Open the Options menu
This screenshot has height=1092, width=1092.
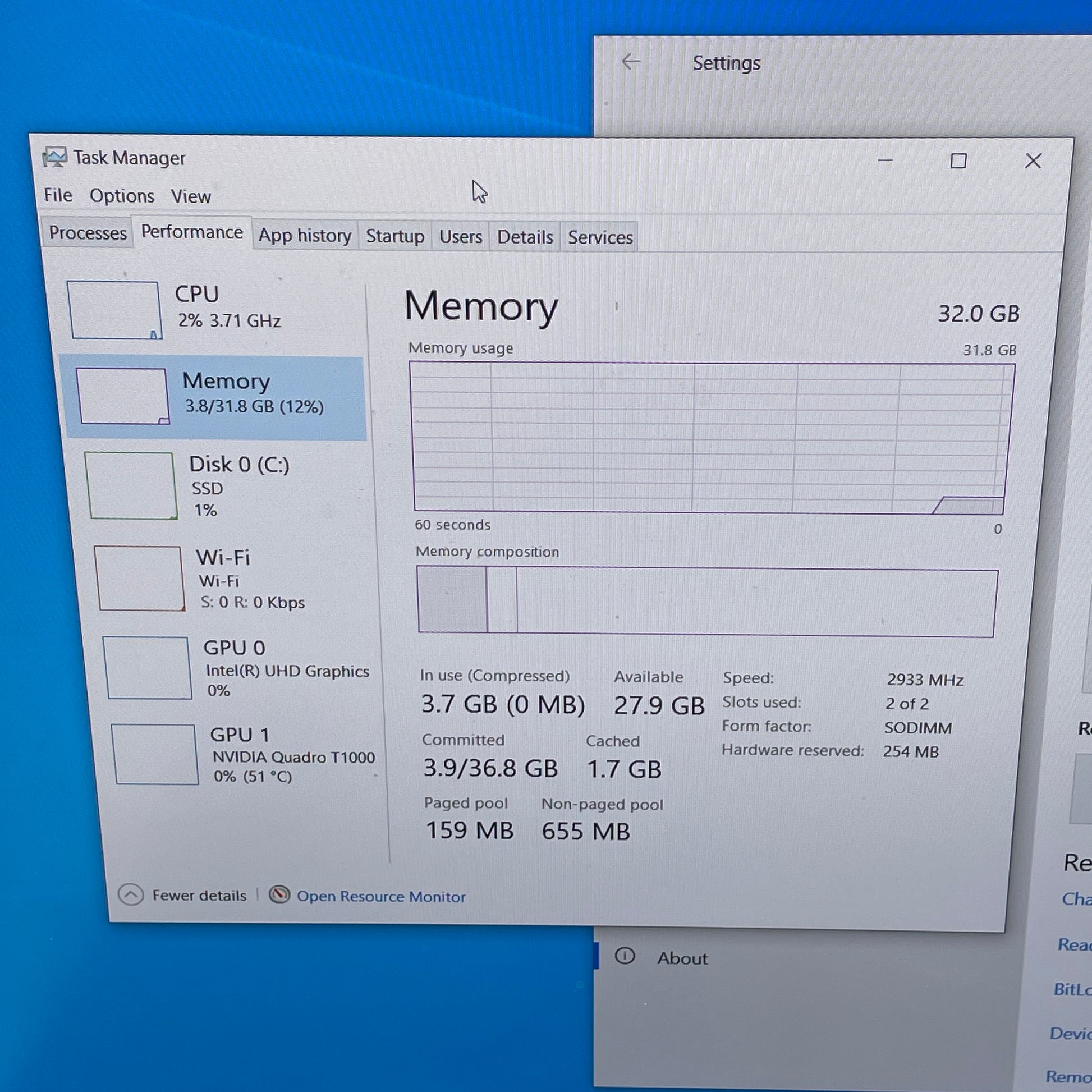point(122,196)
